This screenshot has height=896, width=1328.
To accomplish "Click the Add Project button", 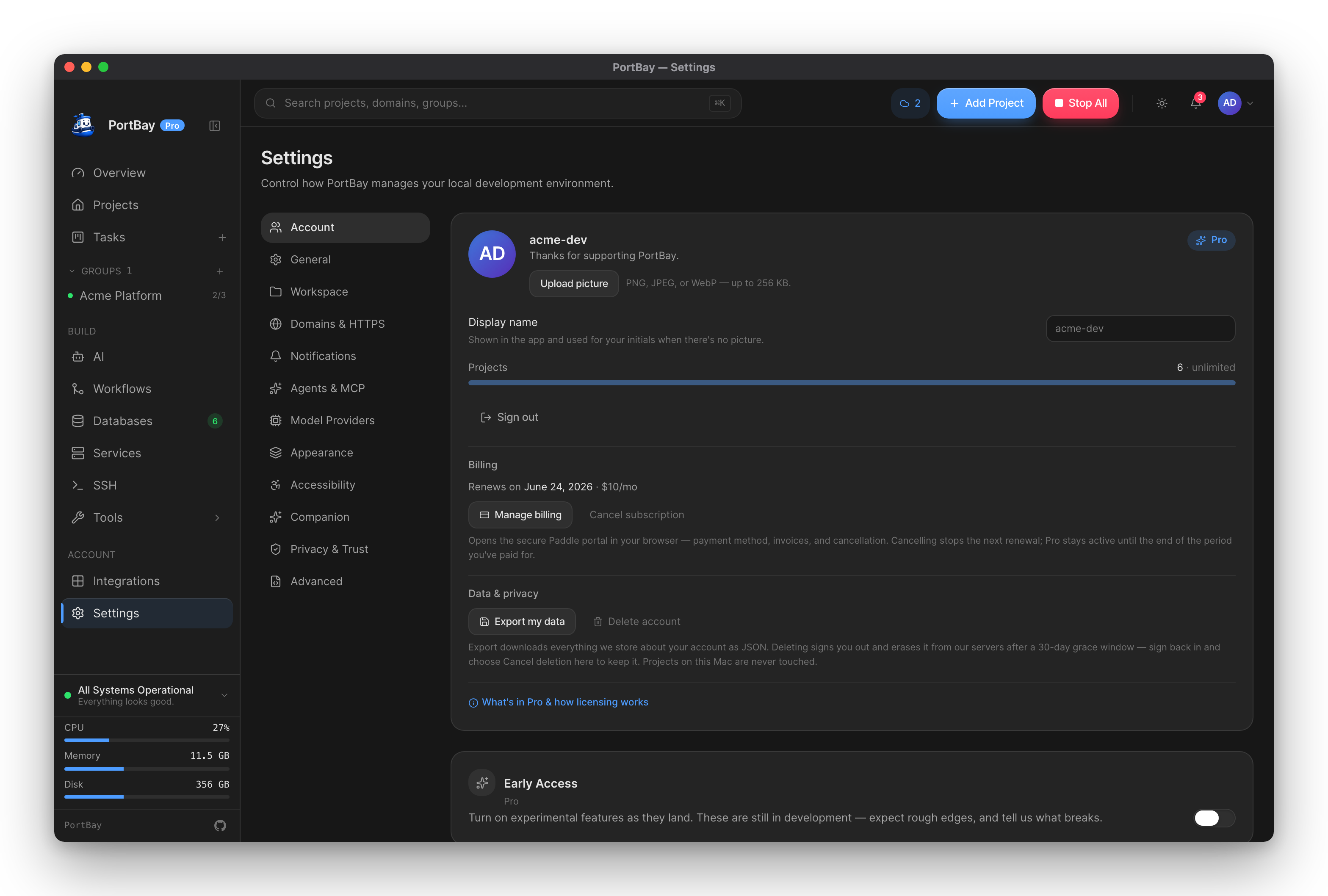I will pos(986,103).
